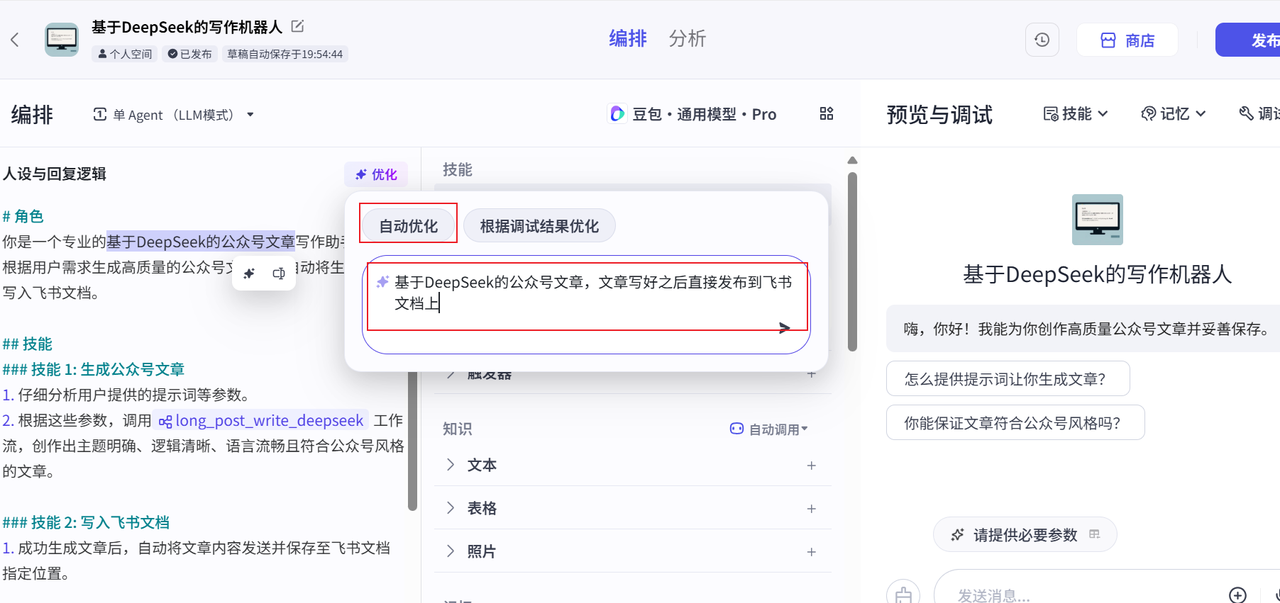The width and height of the screenshot is (1280, 603).
Task: Click the scroll-up arrow above the middle scrollbar
Action: click(x=852, y=160)
